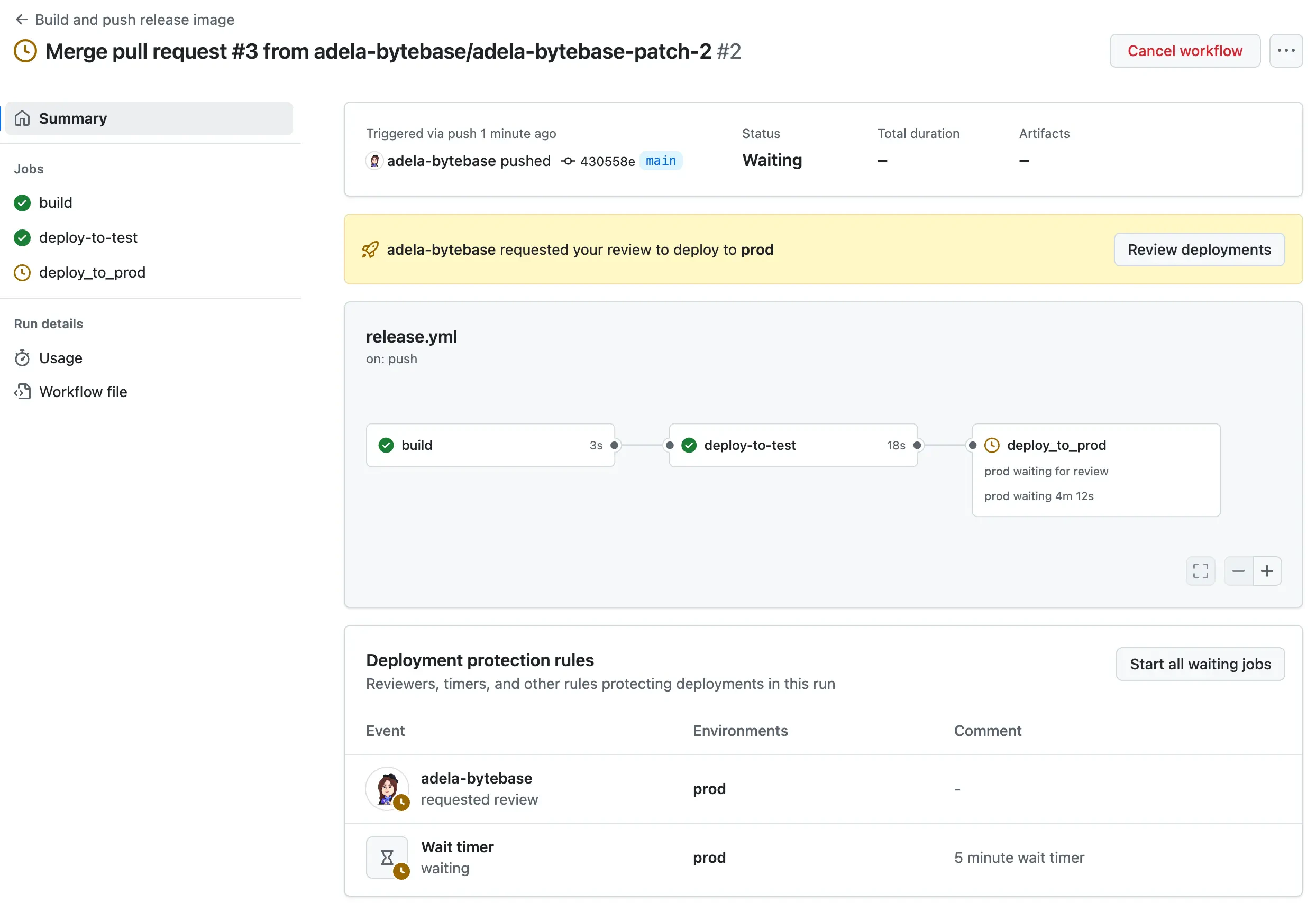1316x903 pixels.
Task: Click the fullscreen graph icon
Action: [1200, 570]
